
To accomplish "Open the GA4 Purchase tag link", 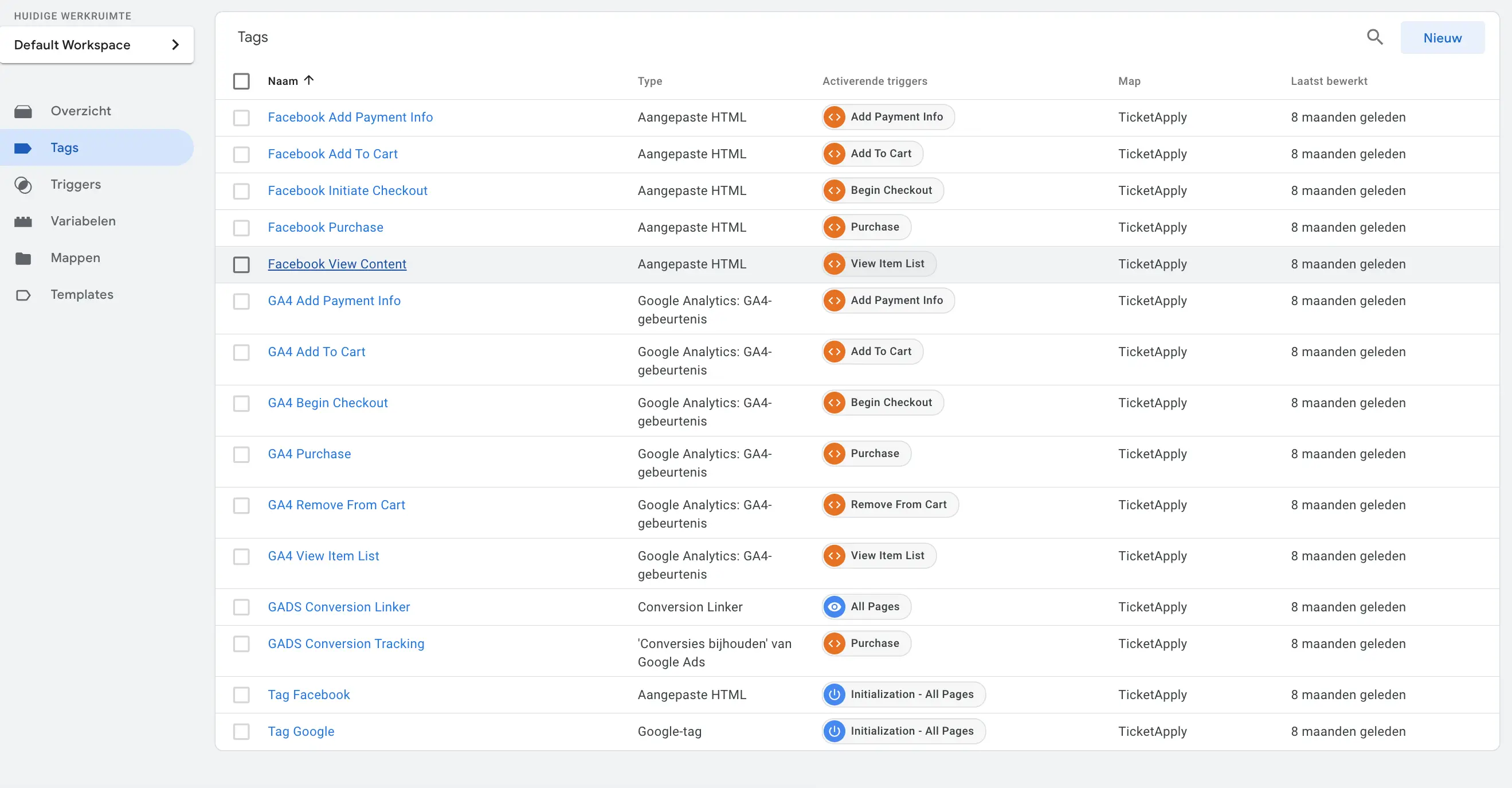I will pyautogui.click(x=310, y=453).
